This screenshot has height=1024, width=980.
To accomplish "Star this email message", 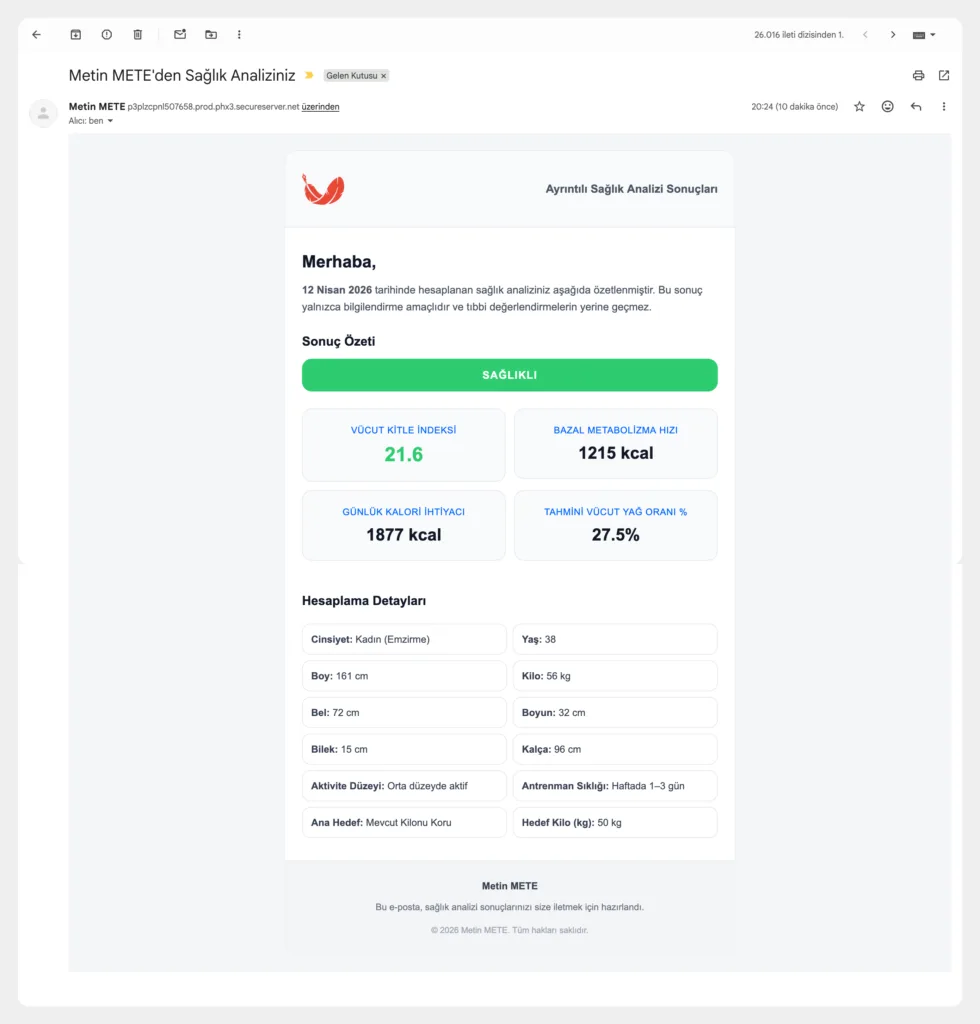I will 859,106.
